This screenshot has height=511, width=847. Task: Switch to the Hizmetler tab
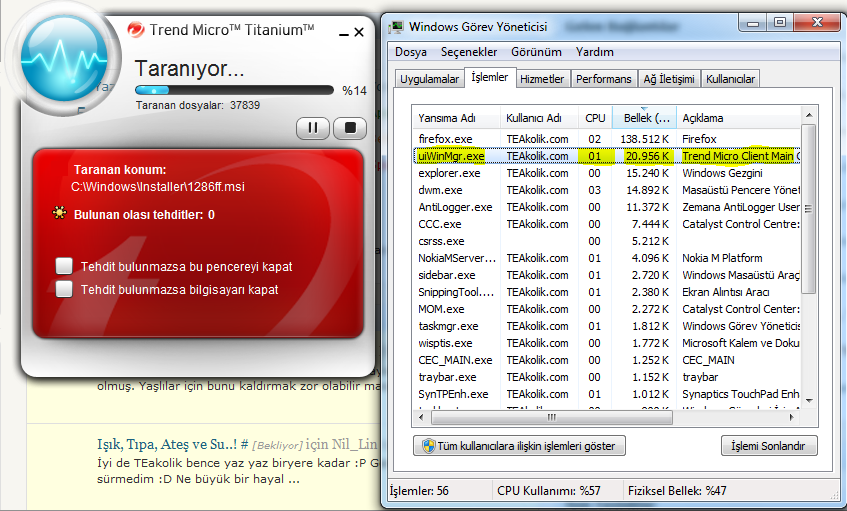[542, 79]
